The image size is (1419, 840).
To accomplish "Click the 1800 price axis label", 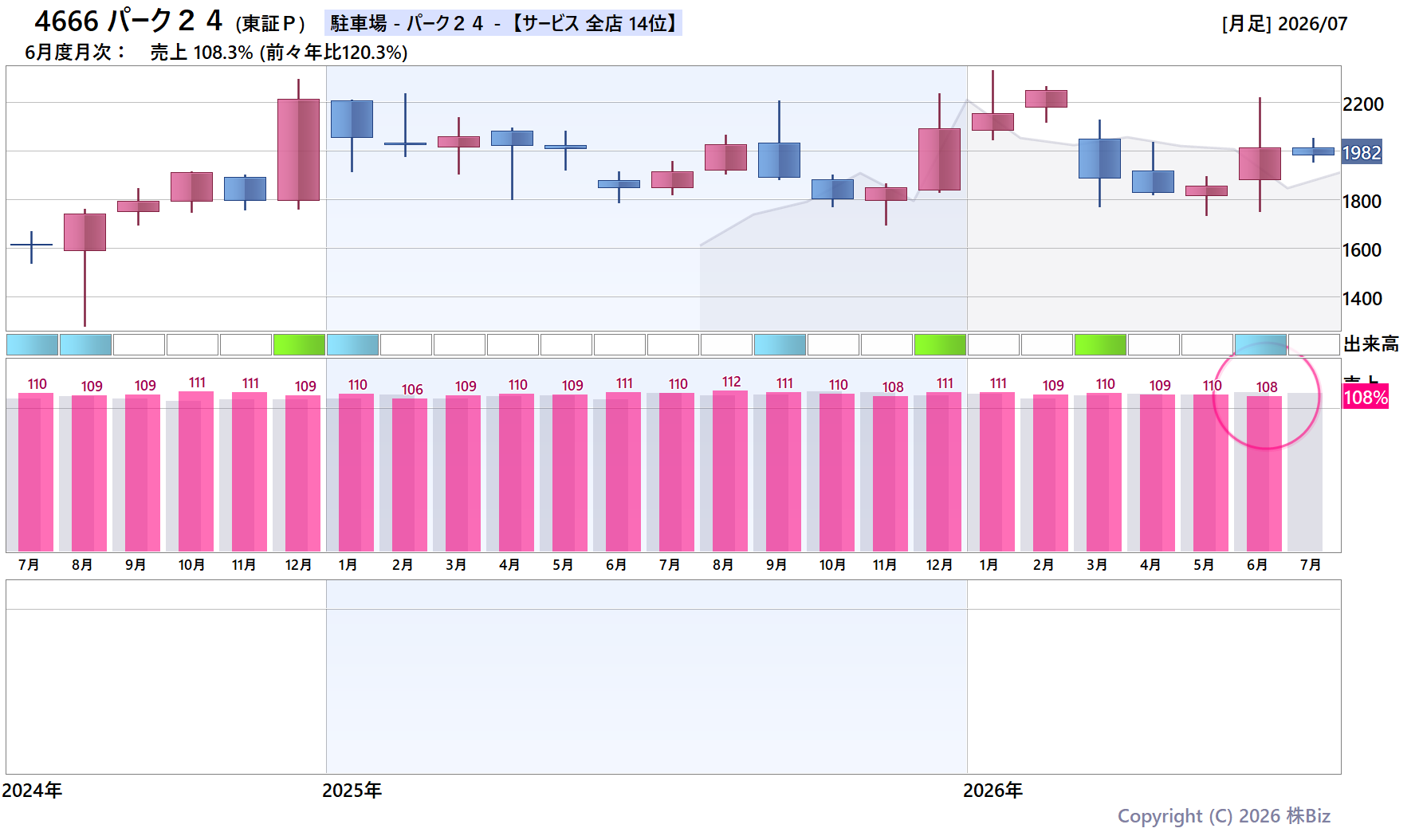I will click(1362, 202).
